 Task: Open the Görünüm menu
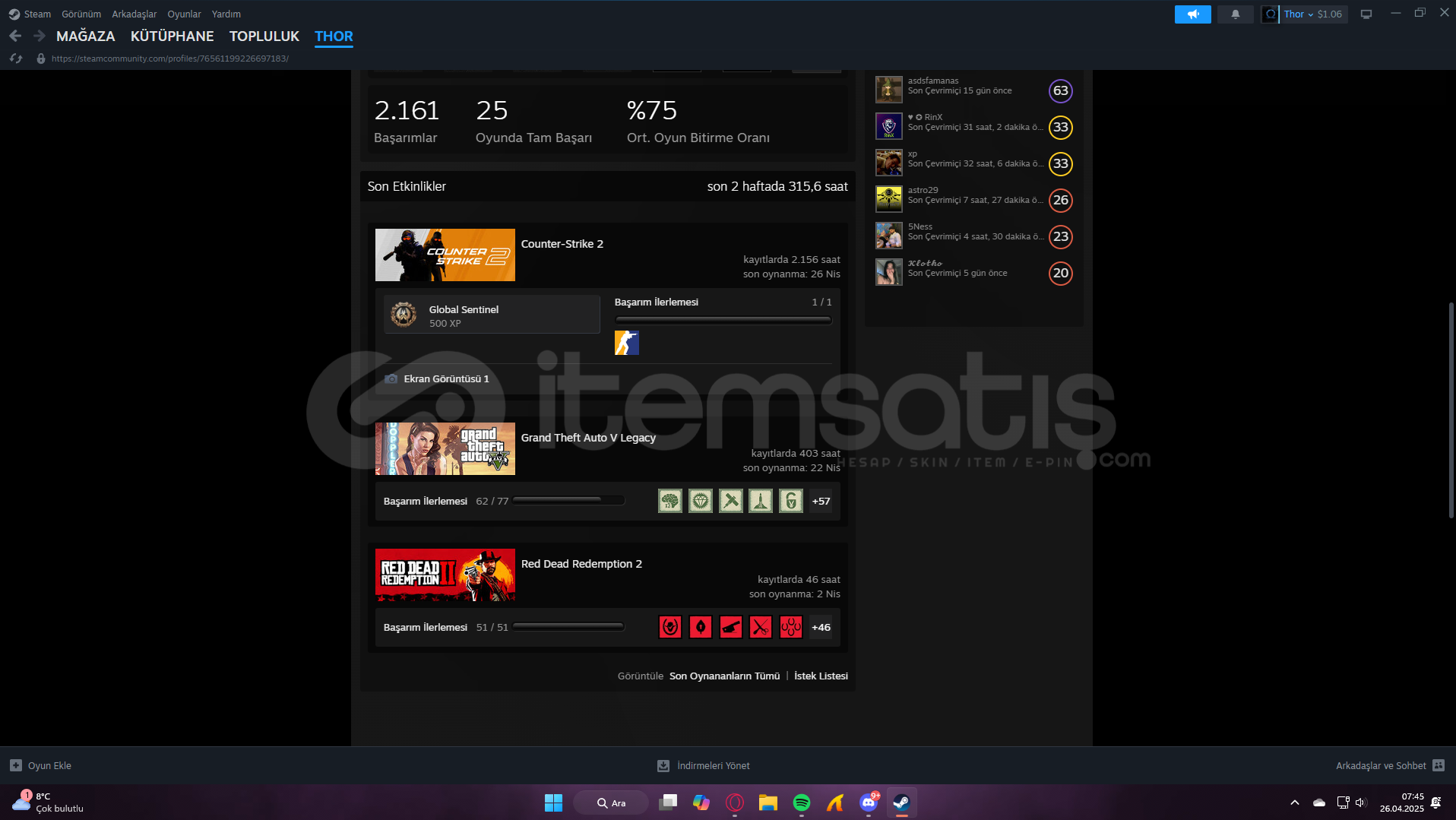[81, 14]
